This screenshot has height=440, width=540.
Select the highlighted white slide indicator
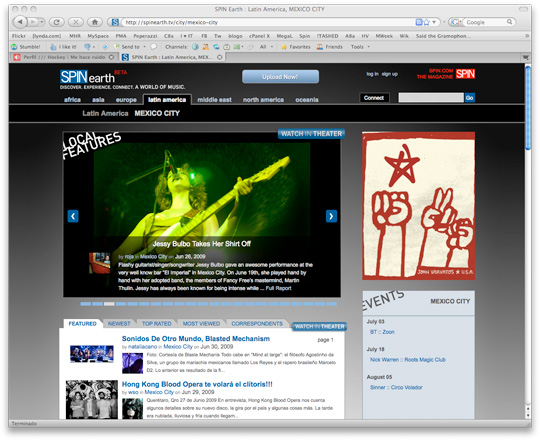coord(109,304)
